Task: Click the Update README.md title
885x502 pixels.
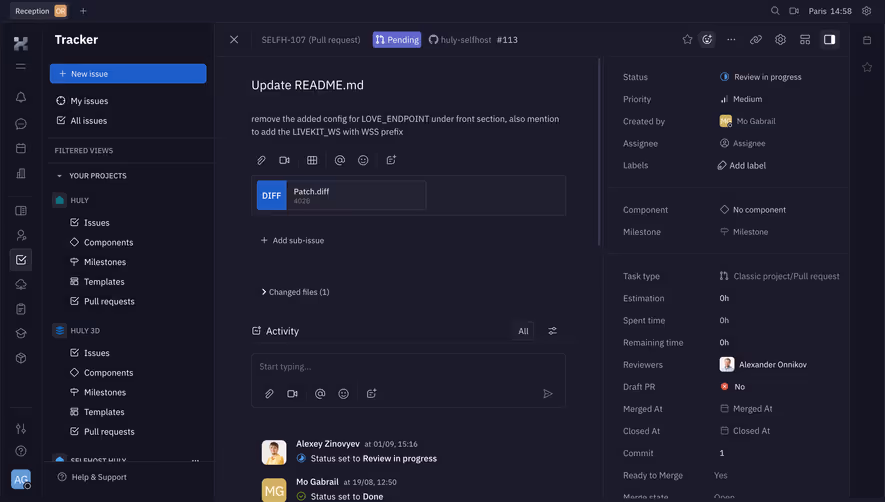Action: (x=308, y=85)
